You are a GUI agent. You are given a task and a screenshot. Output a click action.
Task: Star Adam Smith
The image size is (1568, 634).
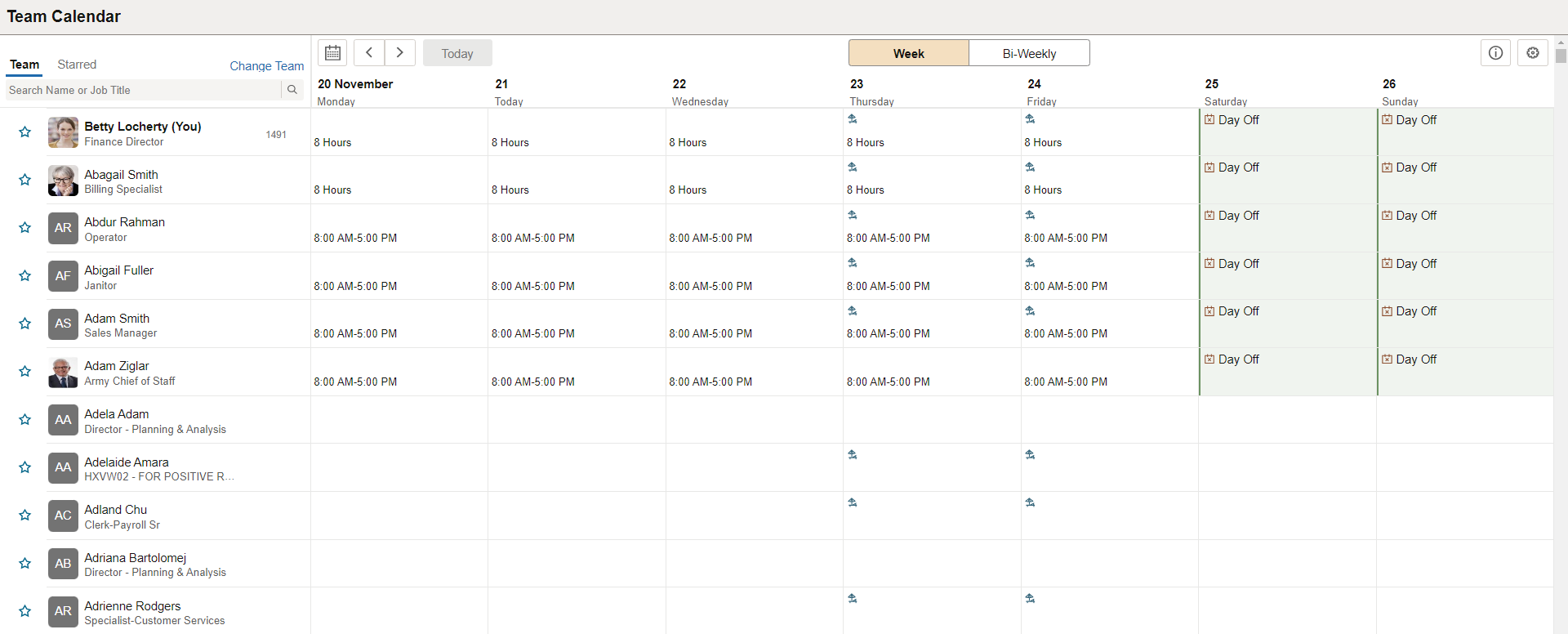25,324
